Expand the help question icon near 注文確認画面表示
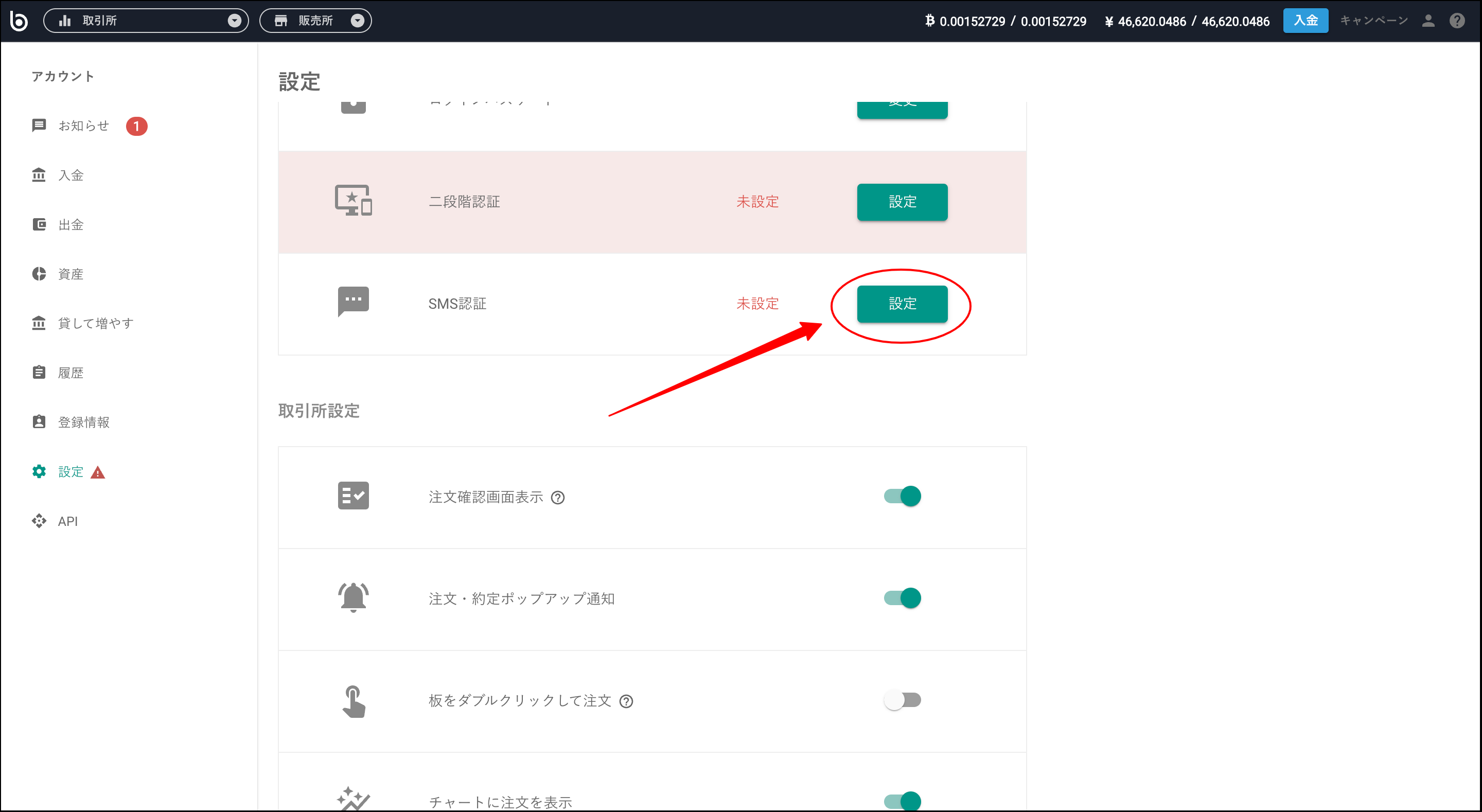 pyautogui.click(x=557, y=497)
